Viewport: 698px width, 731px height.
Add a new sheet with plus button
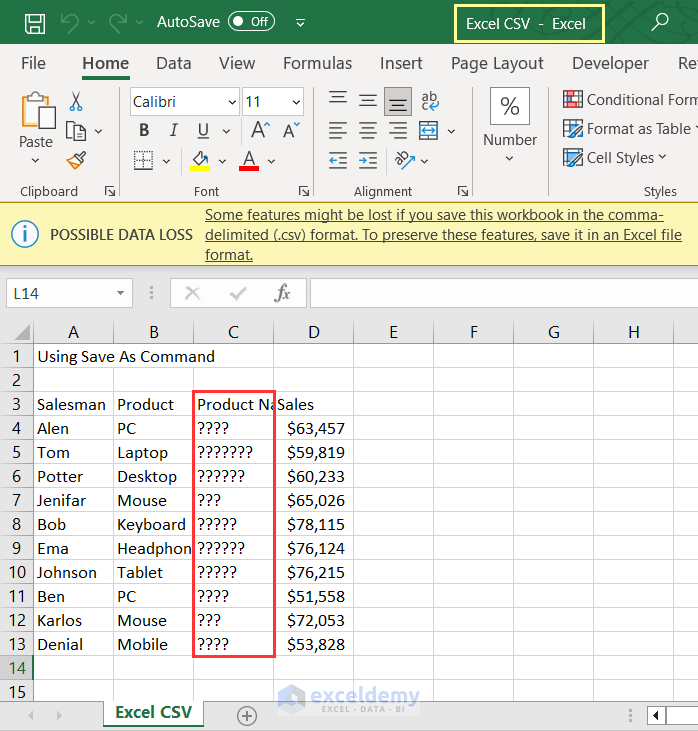pos(247,716)
